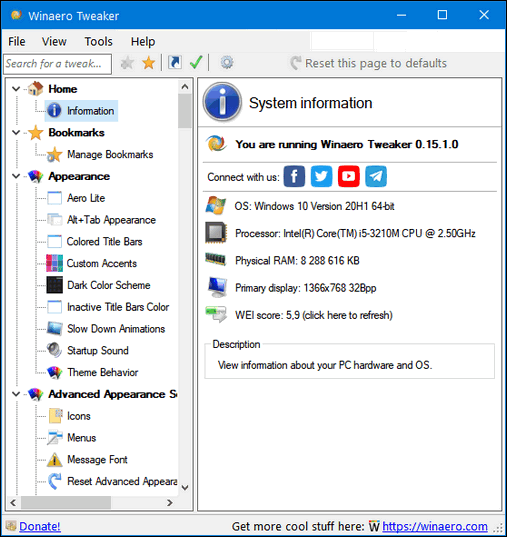Select Inactive Title Bars Color item
The height and width of the screenshot is (537, 507).
click(x=118, y=307)
